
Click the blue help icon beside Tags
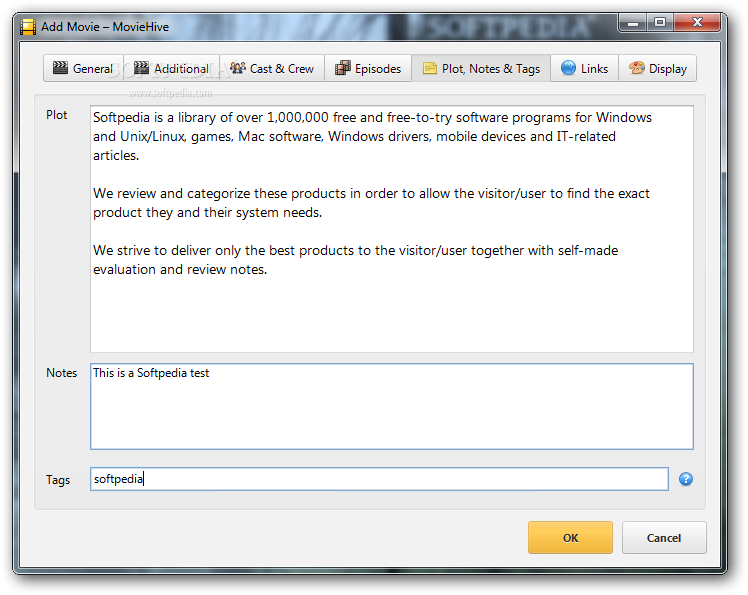coord(686,479)
